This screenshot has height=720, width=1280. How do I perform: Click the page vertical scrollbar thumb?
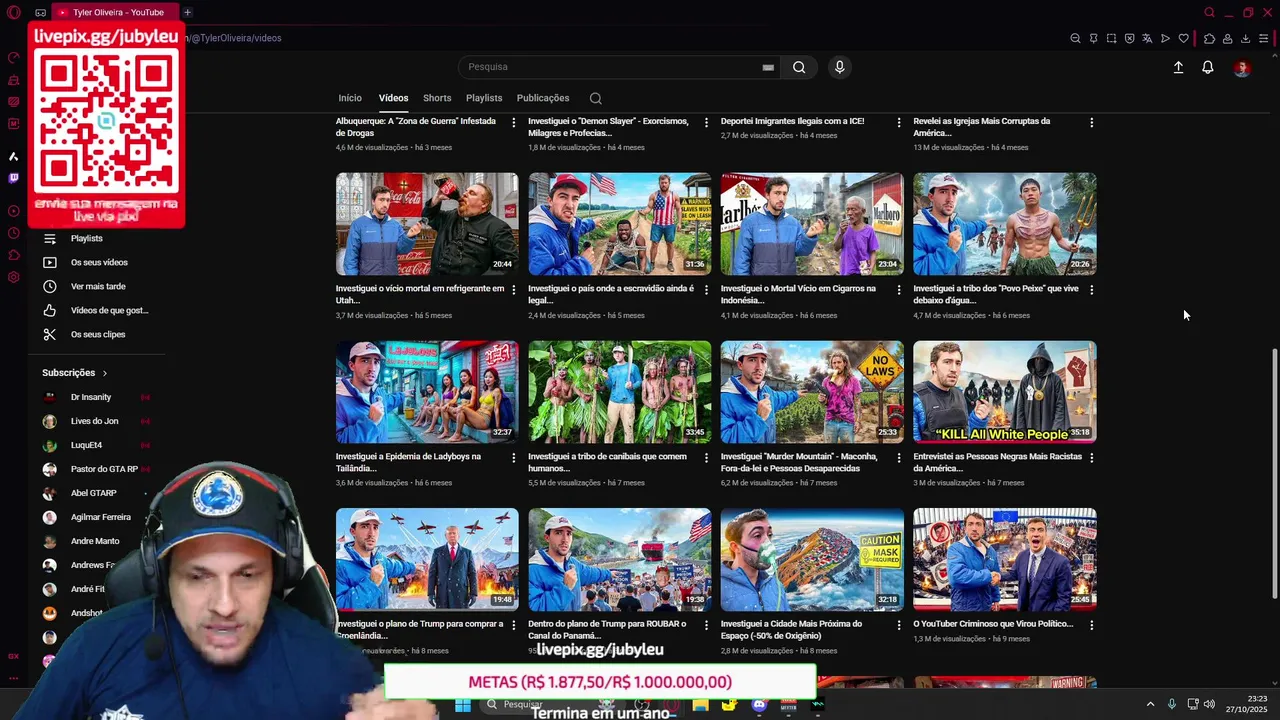(x=1274, y=473)
